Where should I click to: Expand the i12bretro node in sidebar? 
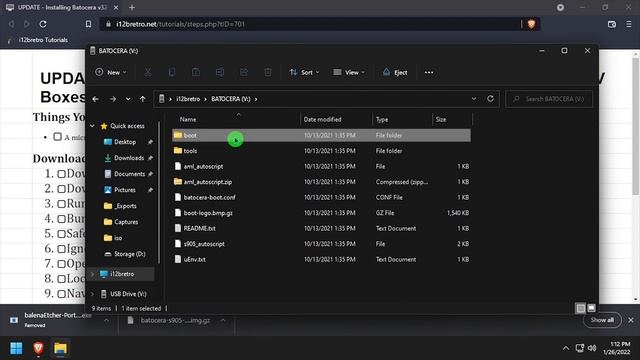coord(93,274)
